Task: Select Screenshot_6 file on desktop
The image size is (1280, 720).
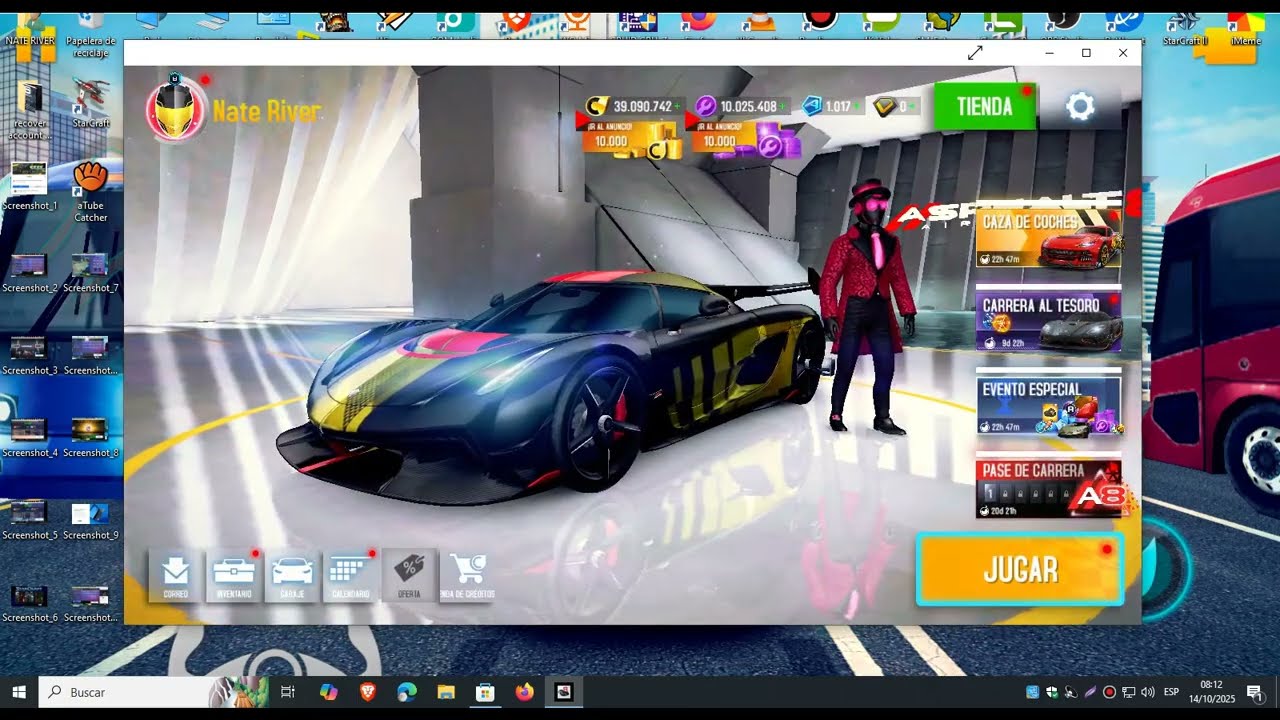Action: tap(30, 601)
